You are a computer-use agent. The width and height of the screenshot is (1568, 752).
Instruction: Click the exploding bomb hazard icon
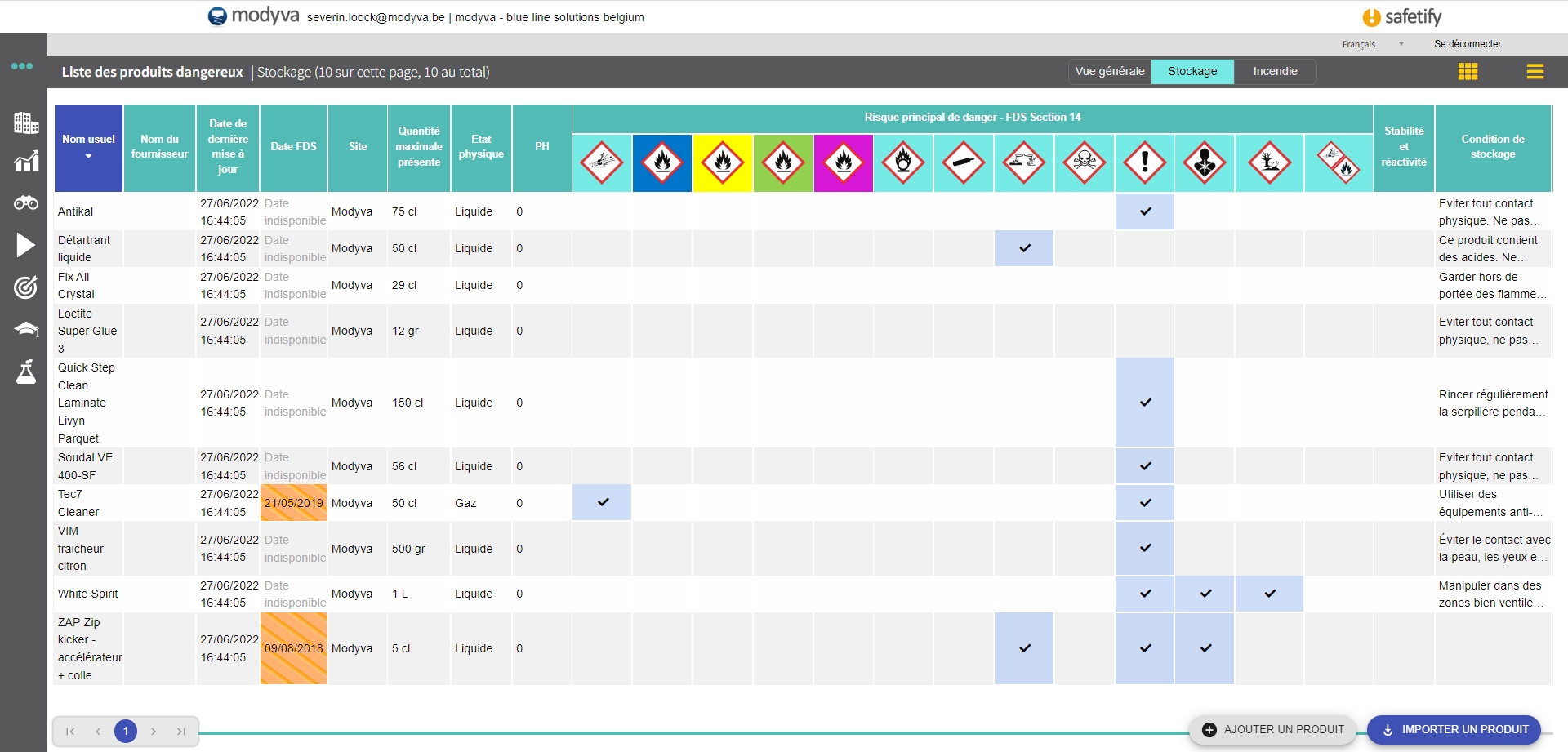[602, 162]
